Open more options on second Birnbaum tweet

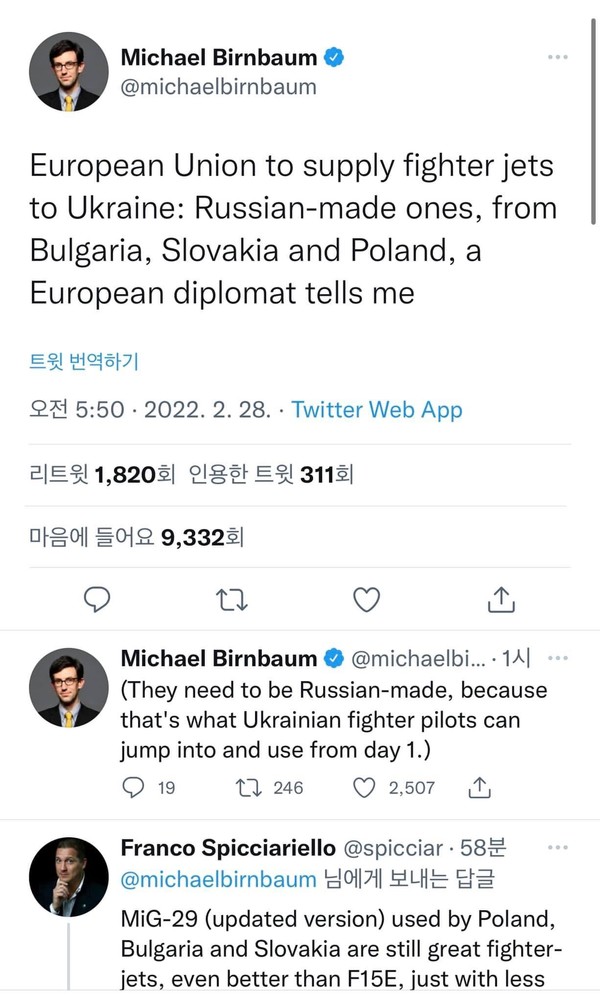point(559,658)
